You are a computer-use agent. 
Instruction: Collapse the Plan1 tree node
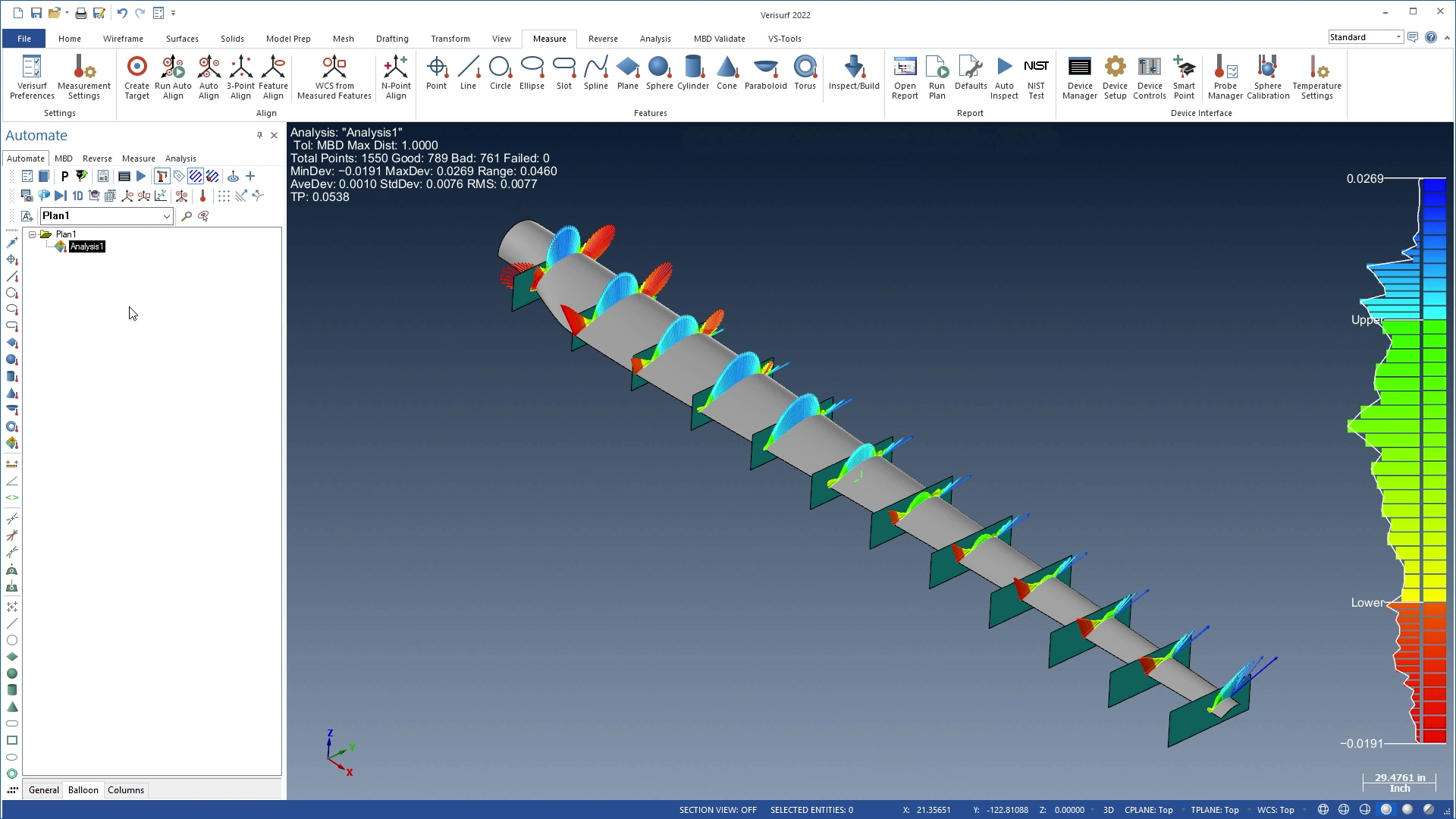point(33,234)
